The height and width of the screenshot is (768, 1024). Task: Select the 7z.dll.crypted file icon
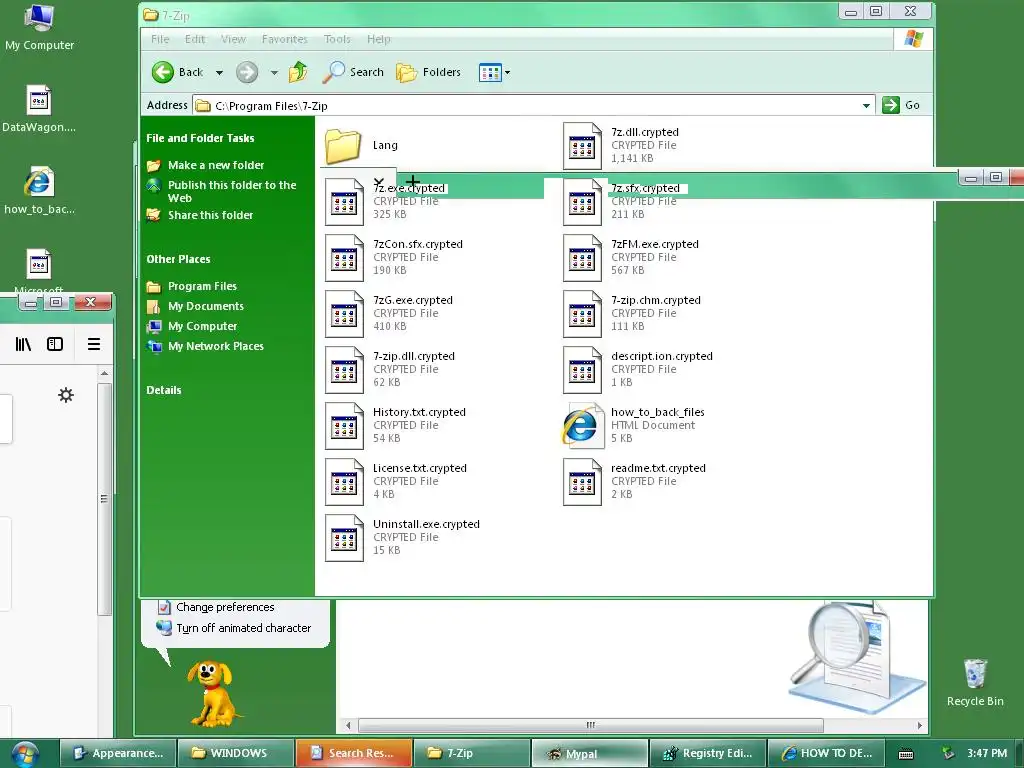[582, 146]
